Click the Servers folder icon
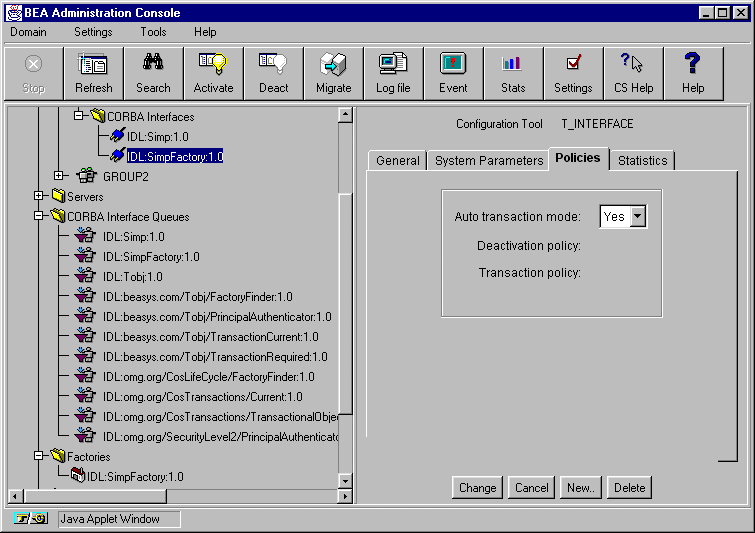Image resolution: width=755 pixels, height=533 pixels. (x=58, y=195)
